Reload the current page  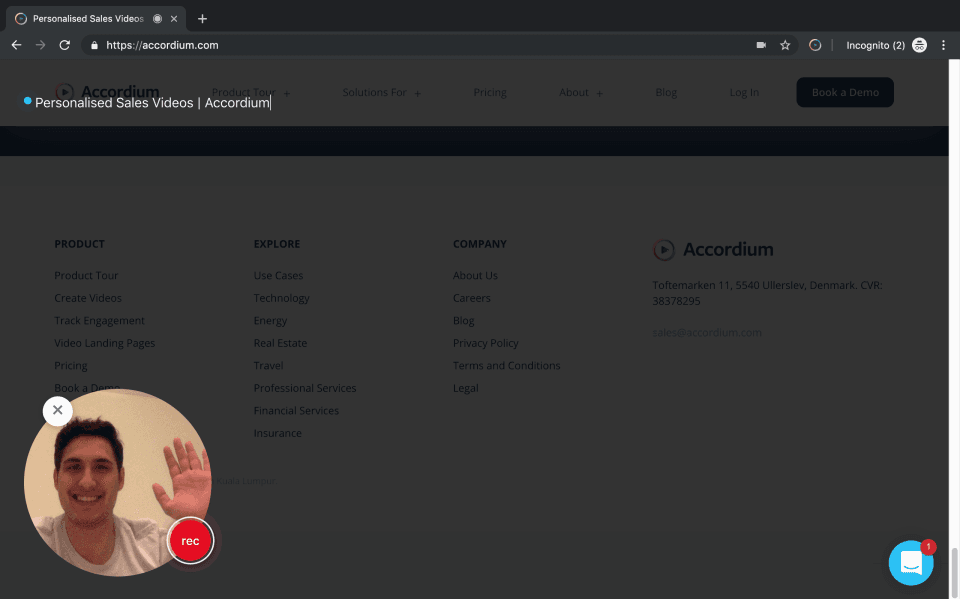64,45
